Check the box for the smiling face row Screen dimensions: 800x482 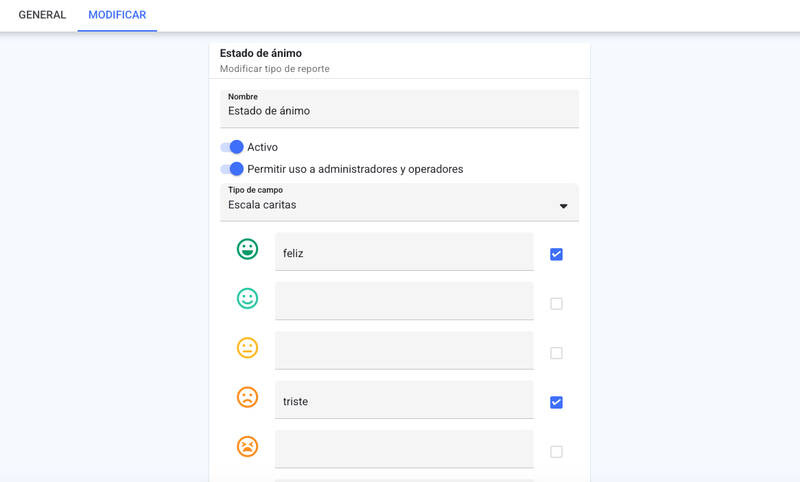point(556,303)
